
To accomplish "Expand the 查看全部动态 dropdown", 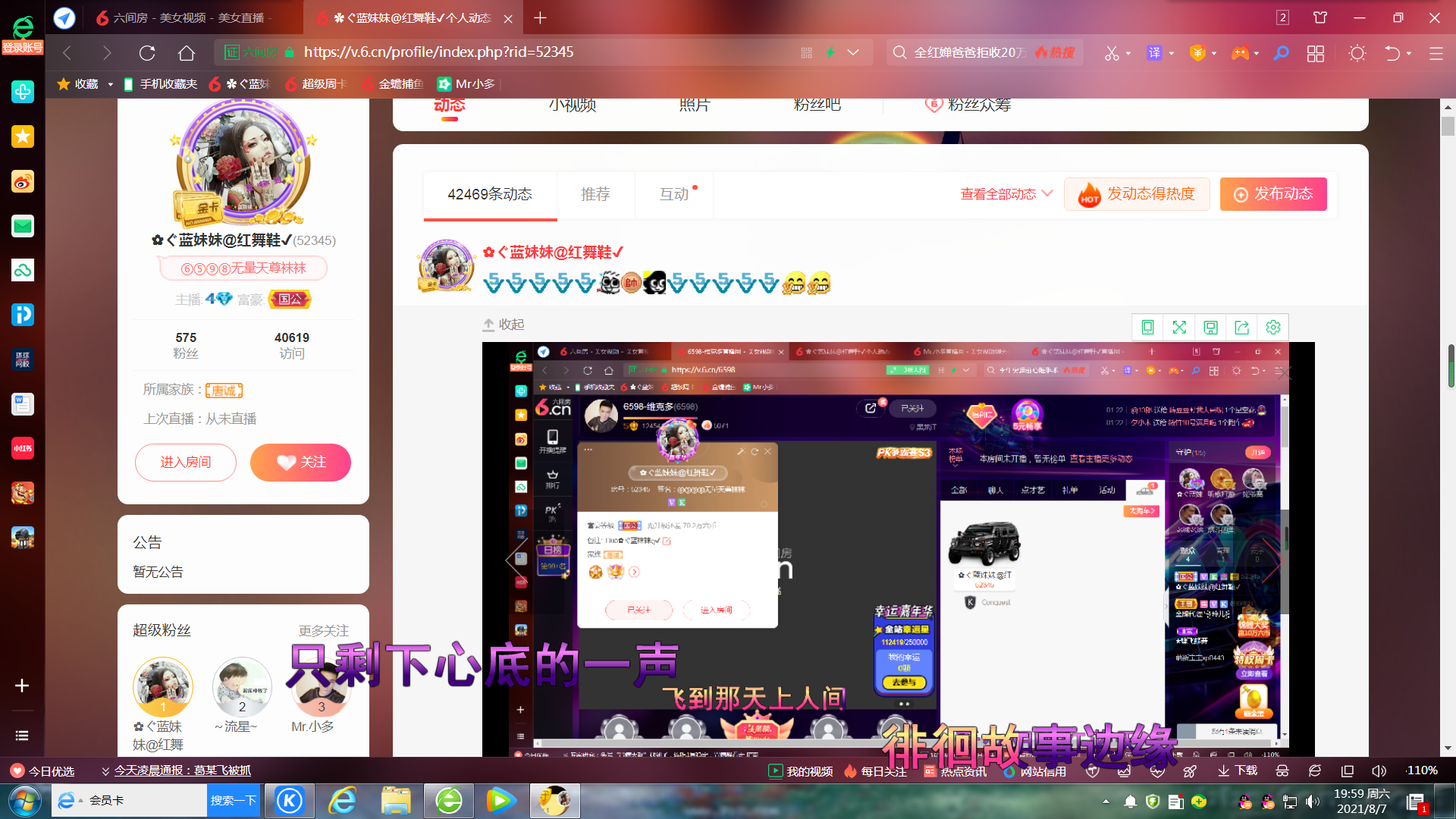I will point(1006,194).
